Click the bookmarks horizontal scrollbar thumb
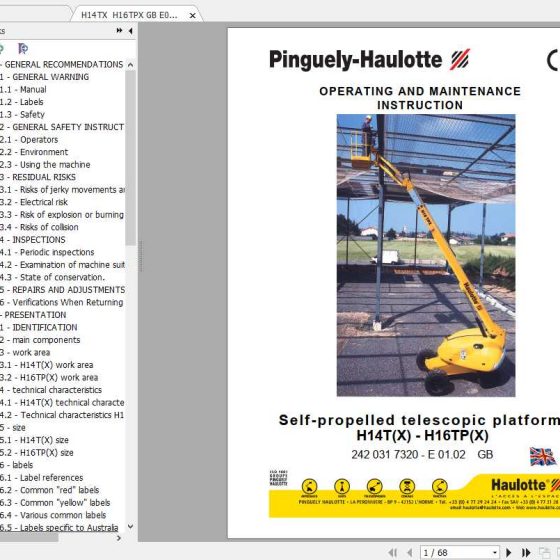The height and width of the screenshot is (560, 560). point(29,538)
